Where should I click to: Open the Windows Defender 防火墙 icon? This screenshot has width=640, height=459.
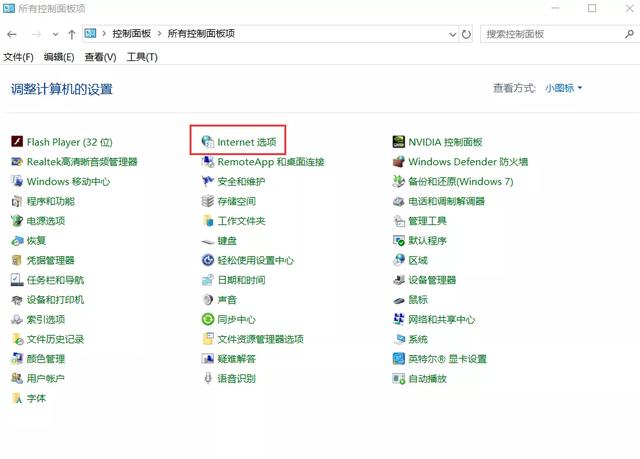(x=398, y=162)
